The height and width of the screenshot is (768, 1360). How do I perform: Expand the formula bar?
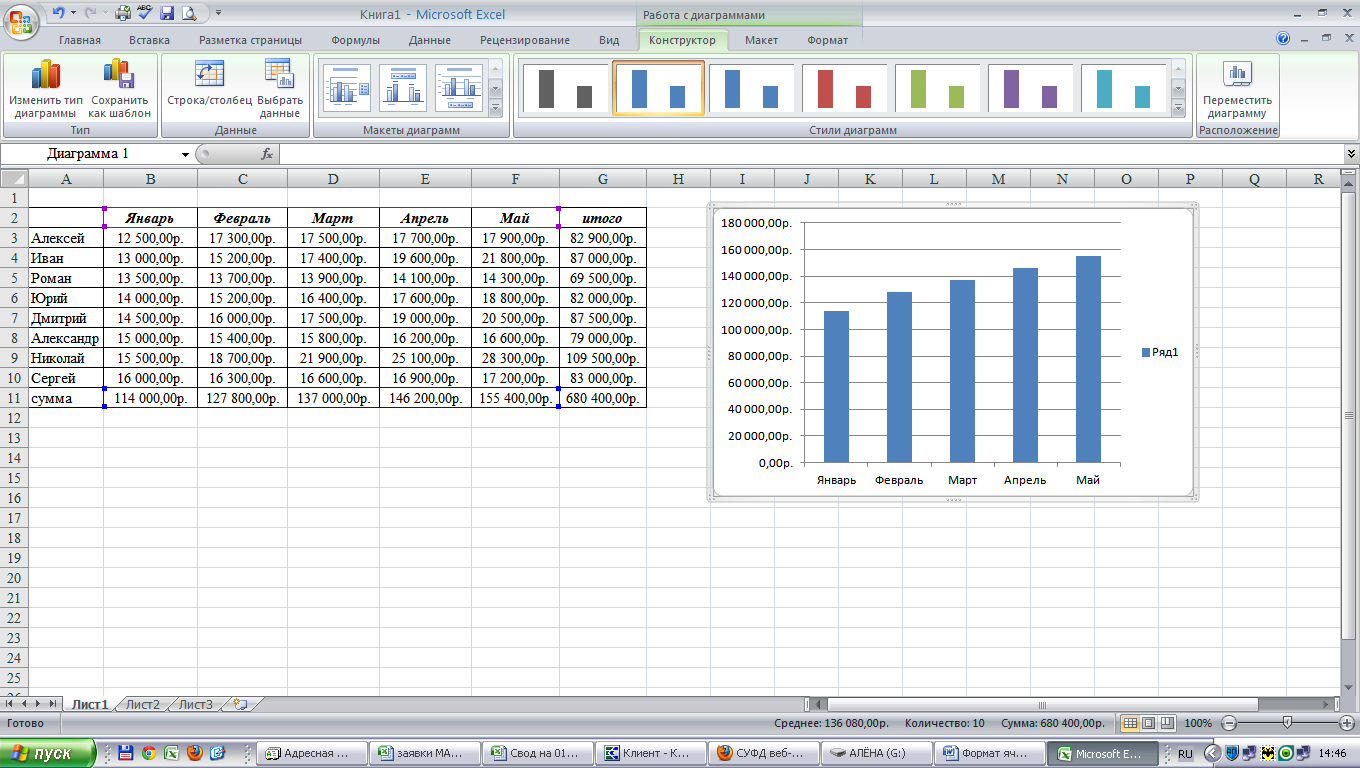[1351, 154]
